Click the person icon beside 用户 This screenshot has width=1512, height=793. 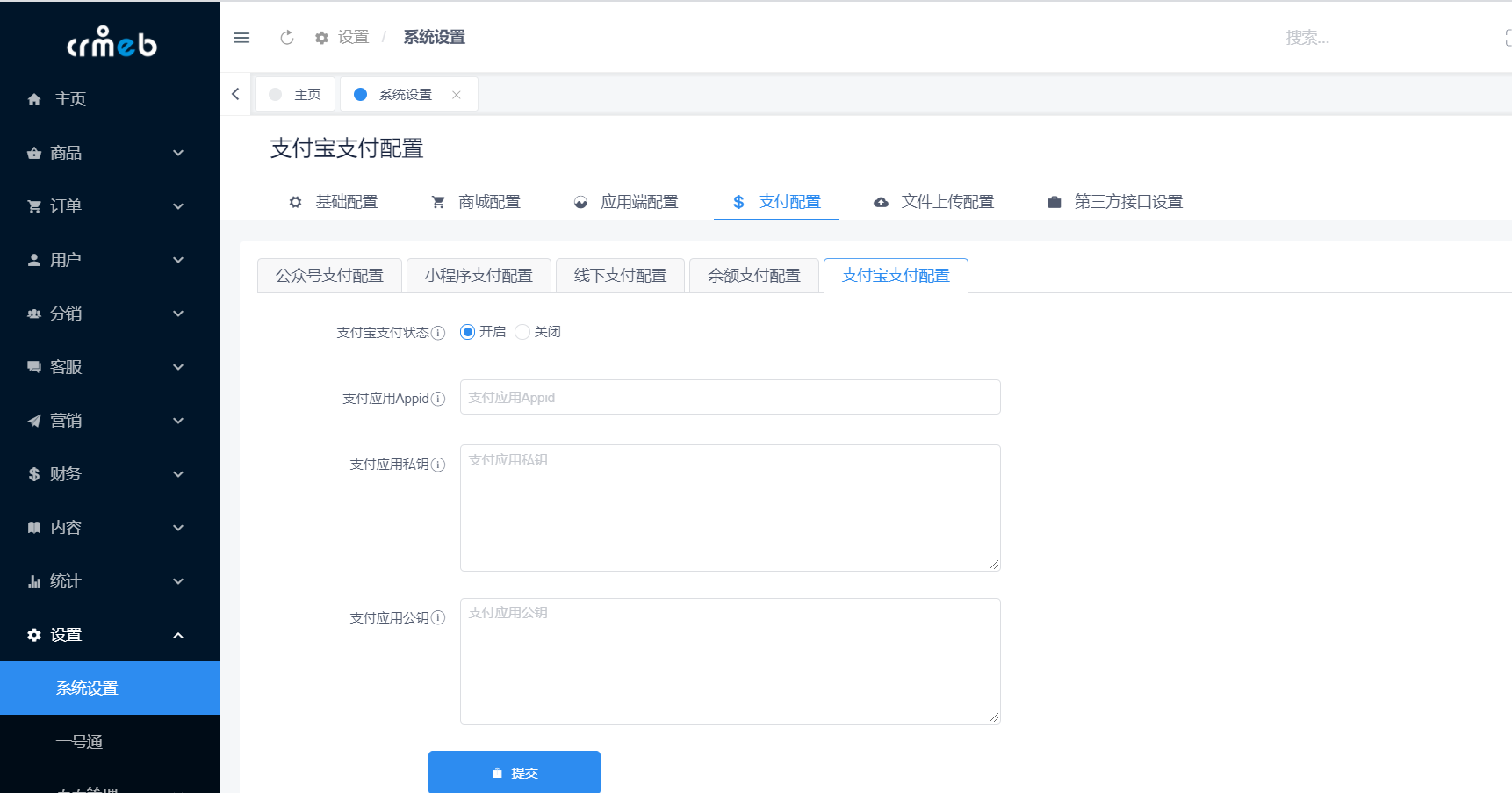[x=34, y=260]
